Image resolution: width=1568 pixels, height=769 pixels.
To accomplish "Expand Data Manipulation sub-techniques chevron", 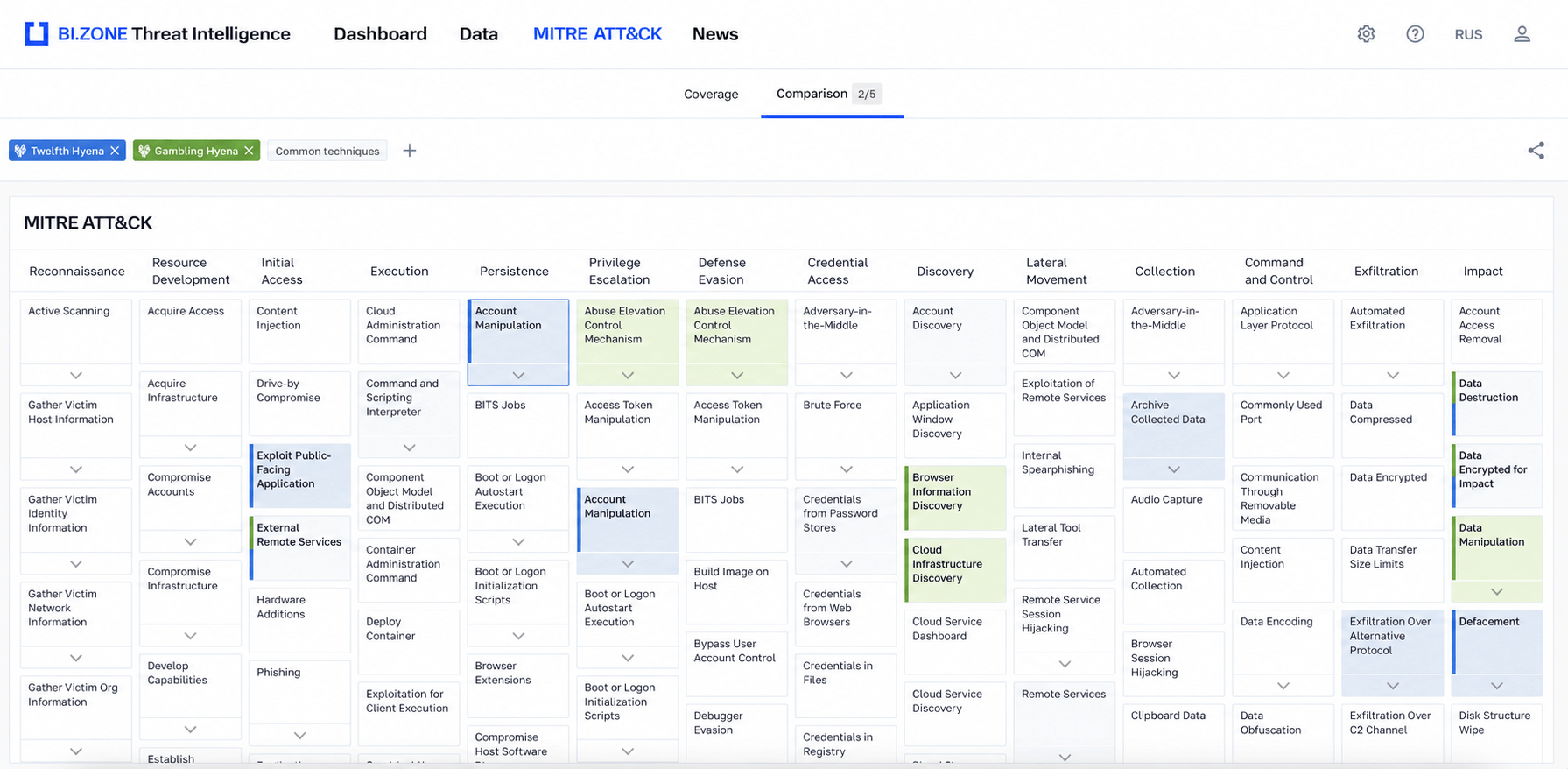I will click(x=1496, y=592).
